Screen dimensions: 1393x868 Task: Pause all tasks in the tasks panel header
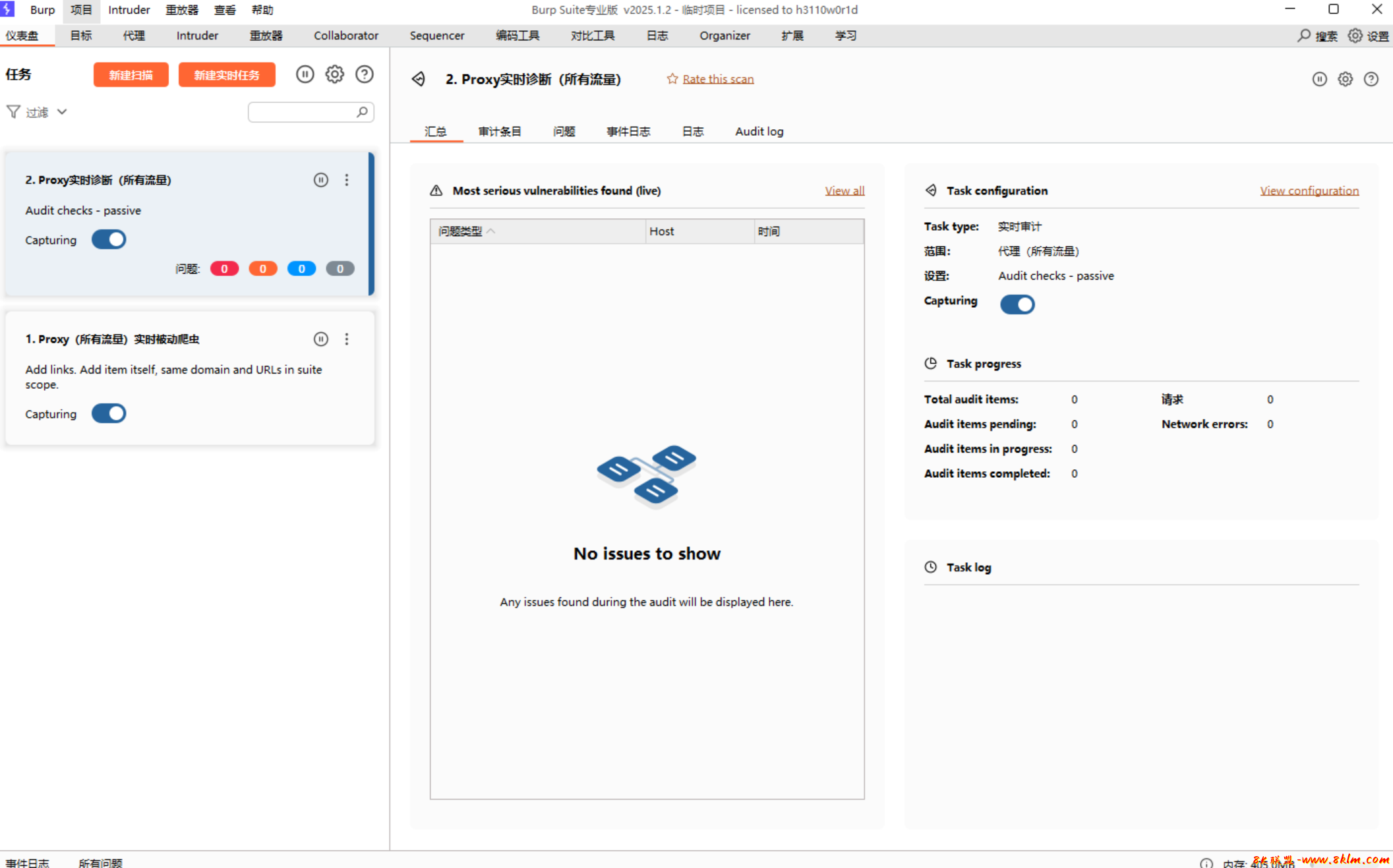[305, 74]
